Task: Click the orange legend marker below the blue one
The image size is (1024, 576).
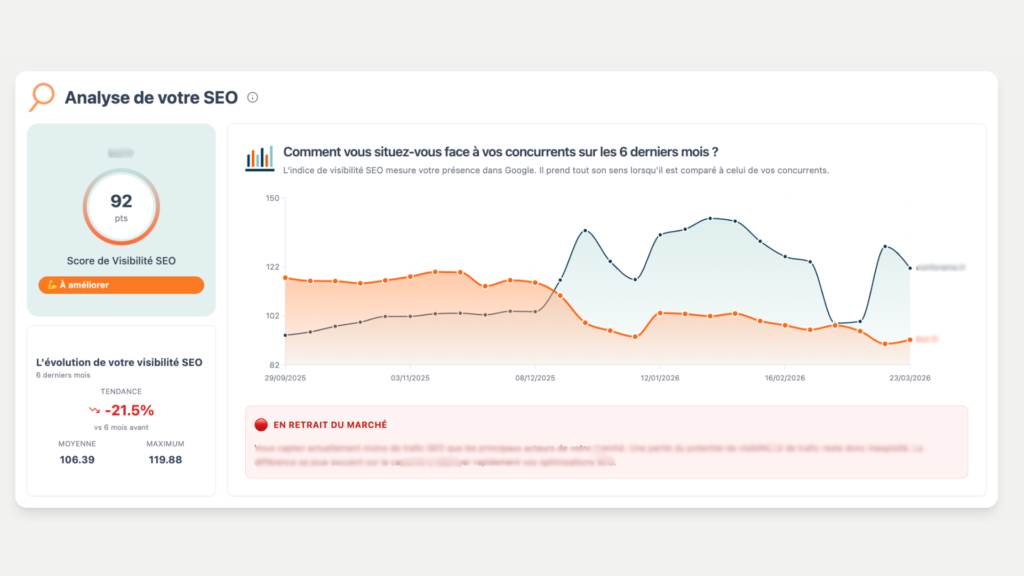Action: click(x=911, y=340)
